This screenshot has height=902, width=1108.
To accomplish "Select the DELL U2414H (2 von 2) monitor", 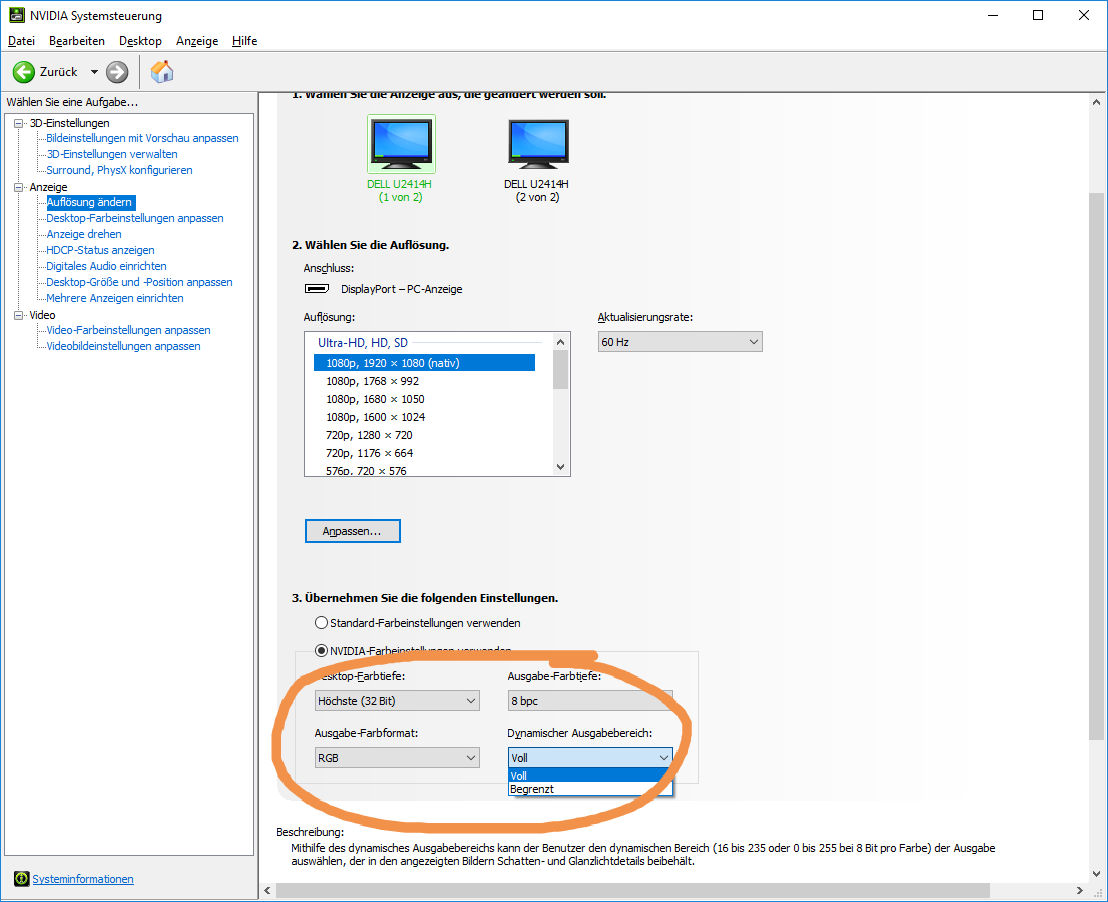I will pyautogui.click(x=536, y=161).
